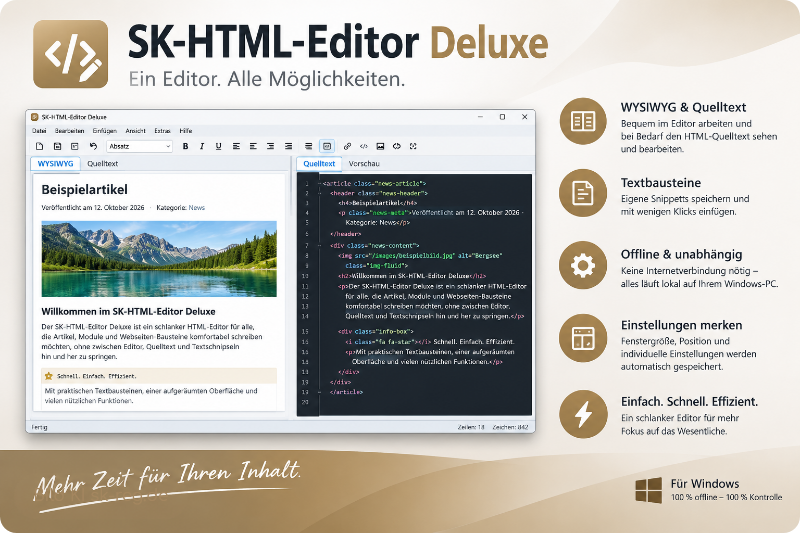Screen dimensions: 800x533
Task: Click 'Schnell. Einfach. Effizient.' info box text
Action: (96, 376)
